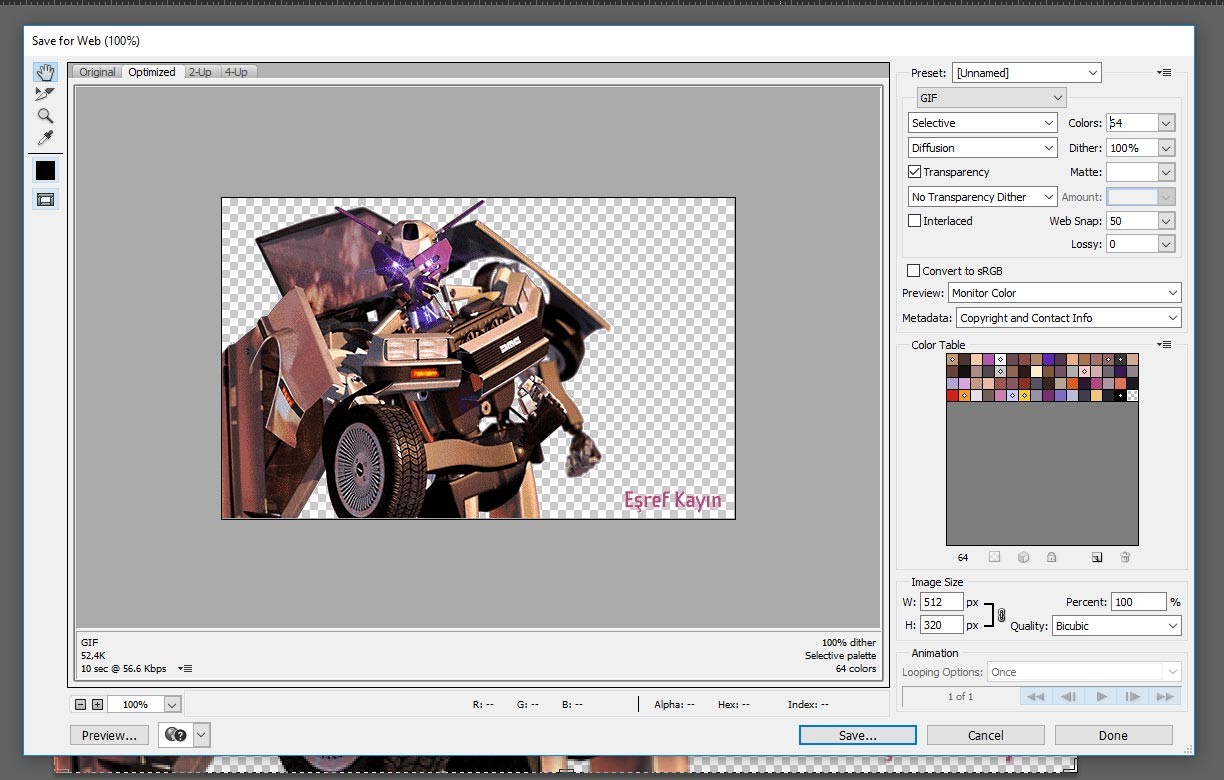Select the transparent checkered Color Table swatch
The width and height of the screenshot is (1224, 780).
coord(1132,395)
